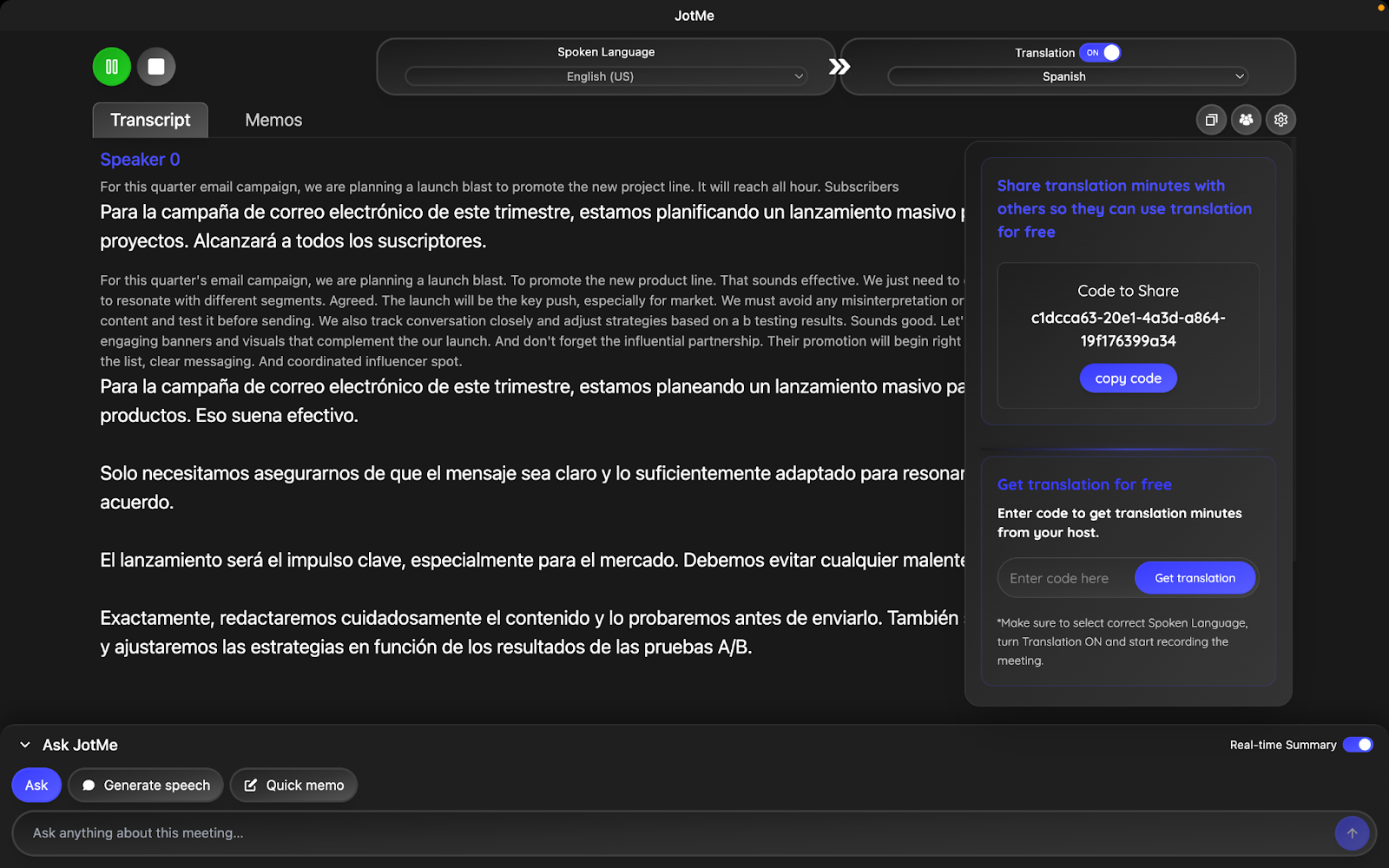Copy the transcript using the copy icon
Screen dimensions: 1389x868
1211,119
